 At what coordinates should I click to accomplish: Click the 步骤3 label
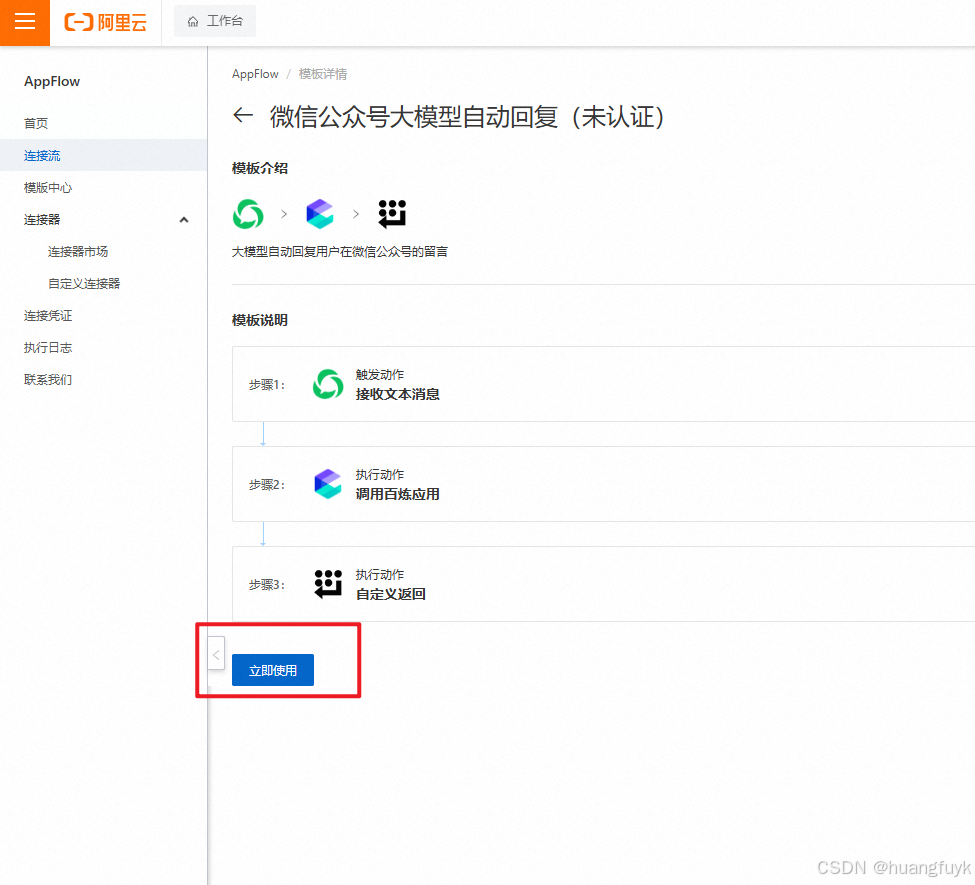(267, 585)
